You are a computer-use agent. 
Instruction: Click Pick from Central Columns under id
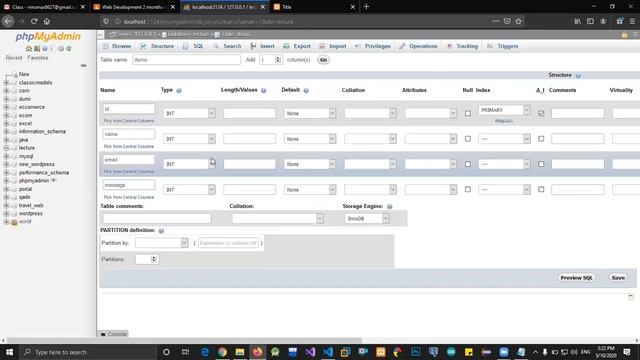(129, 121)
